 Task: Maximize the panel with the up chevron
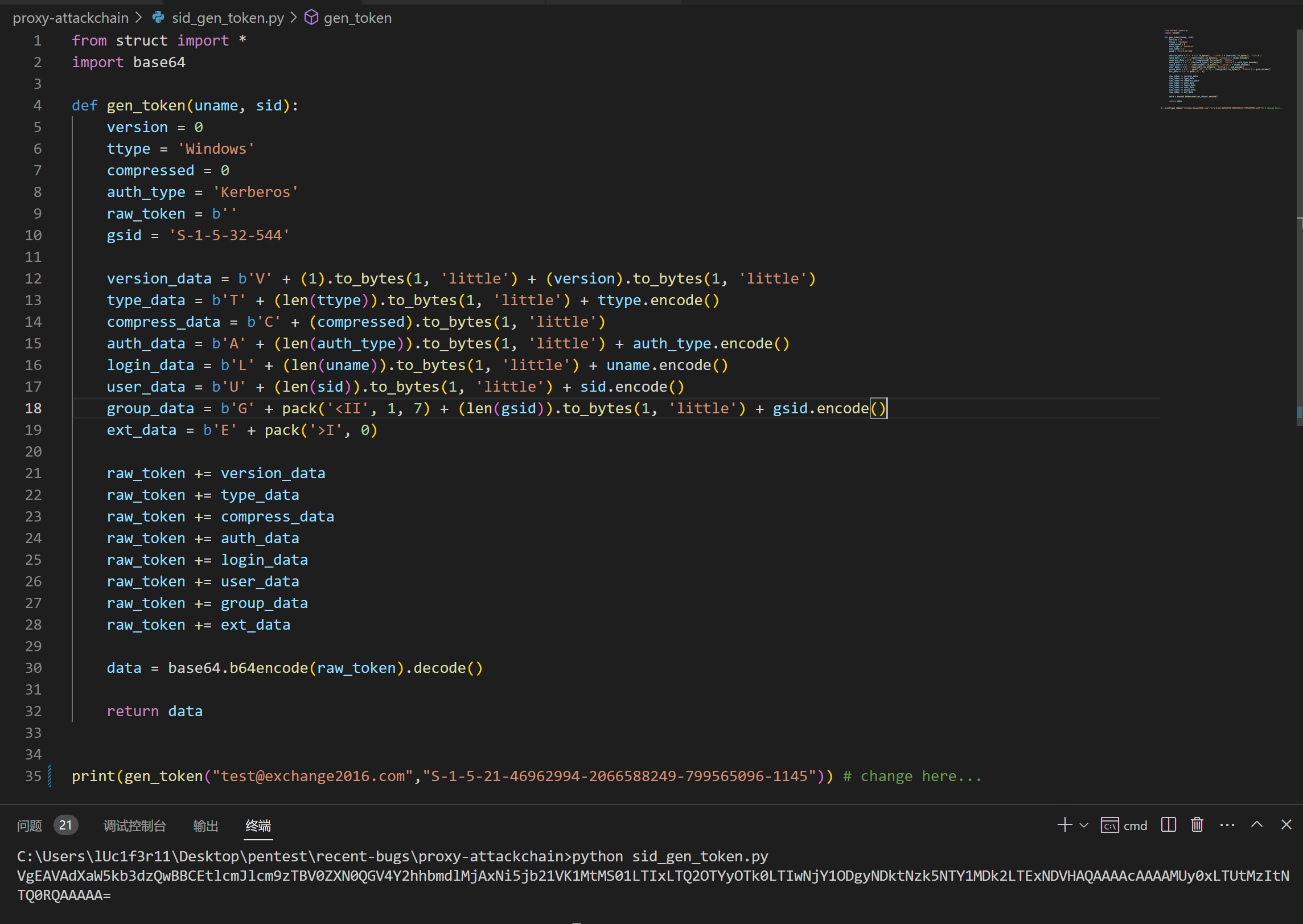1257,825
